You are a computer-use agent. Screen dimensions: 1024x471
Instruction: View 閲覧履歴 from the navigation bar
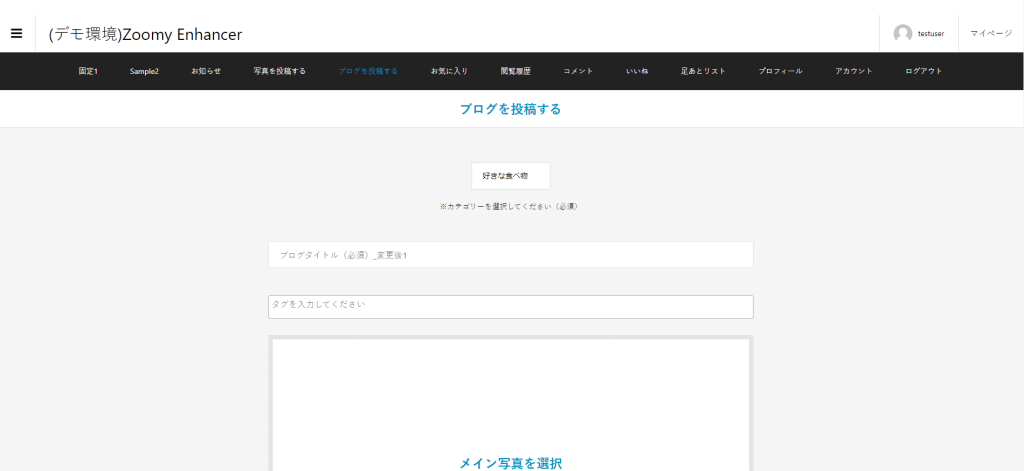pyautogui.click(x=515, y=71)
